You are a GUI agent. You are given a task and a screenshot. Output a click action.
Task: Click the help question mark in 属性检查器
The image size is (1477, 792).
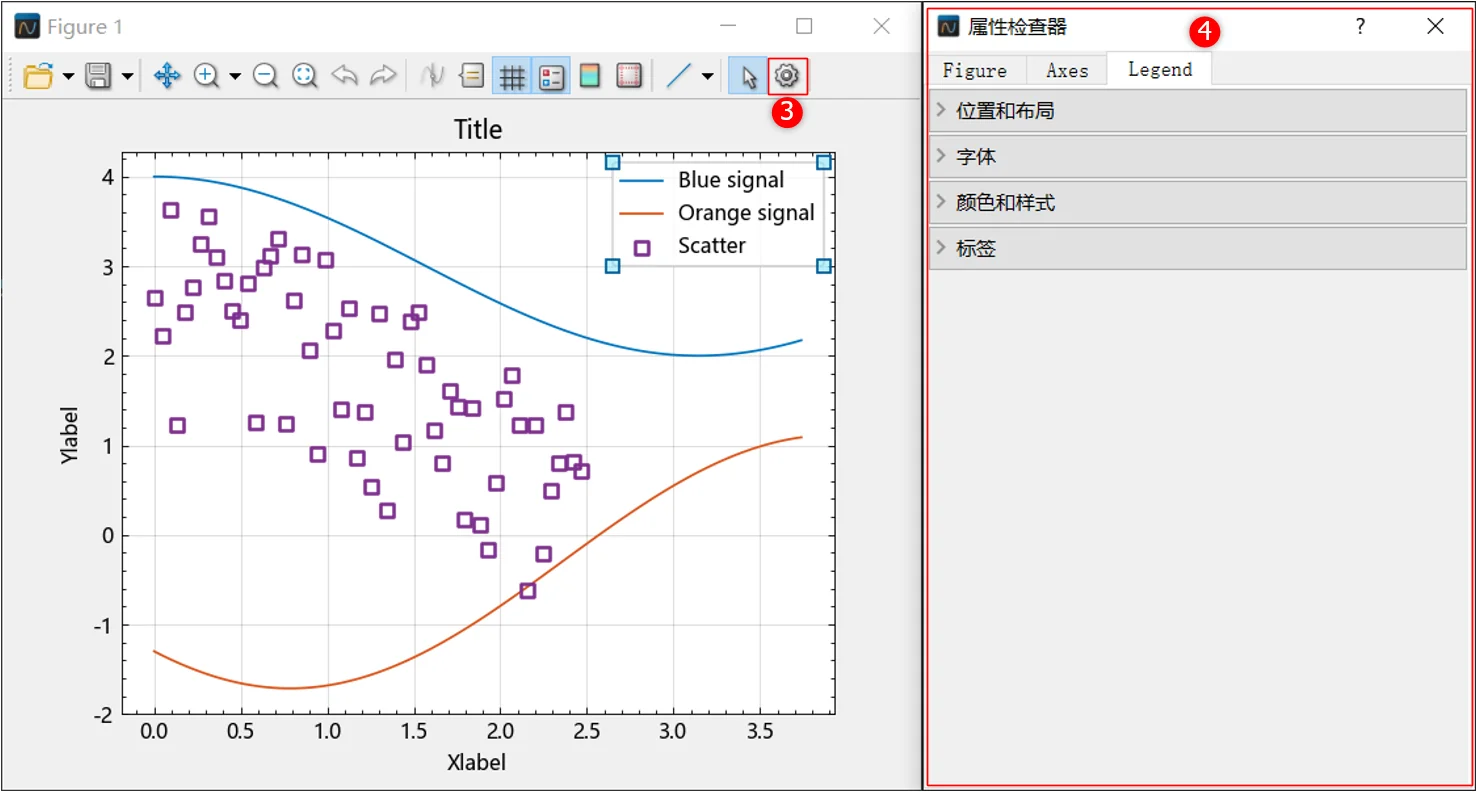[1360, 27]
